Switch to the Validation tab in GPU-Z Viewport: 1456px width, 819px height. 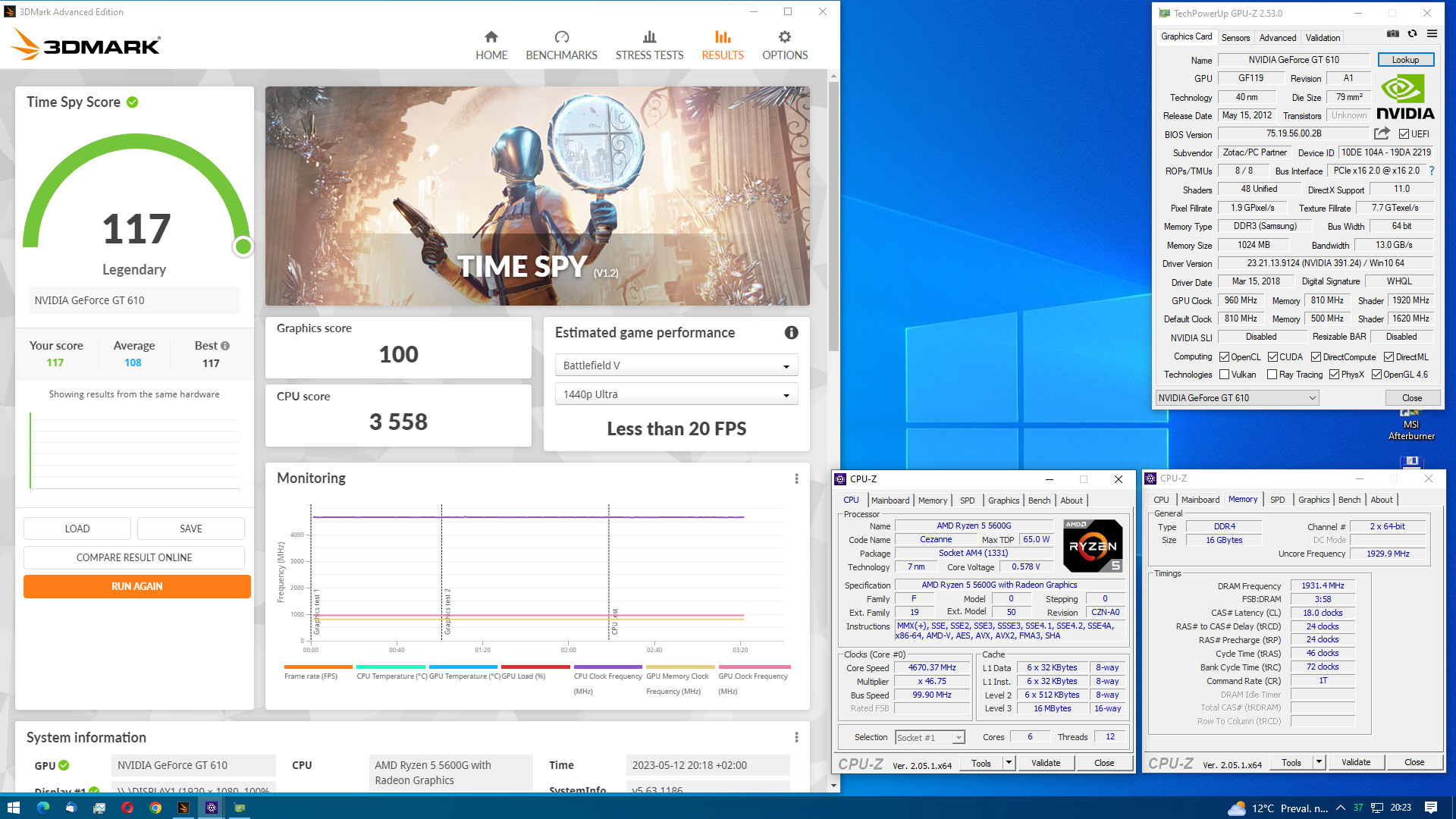[x=1323, y=37]
